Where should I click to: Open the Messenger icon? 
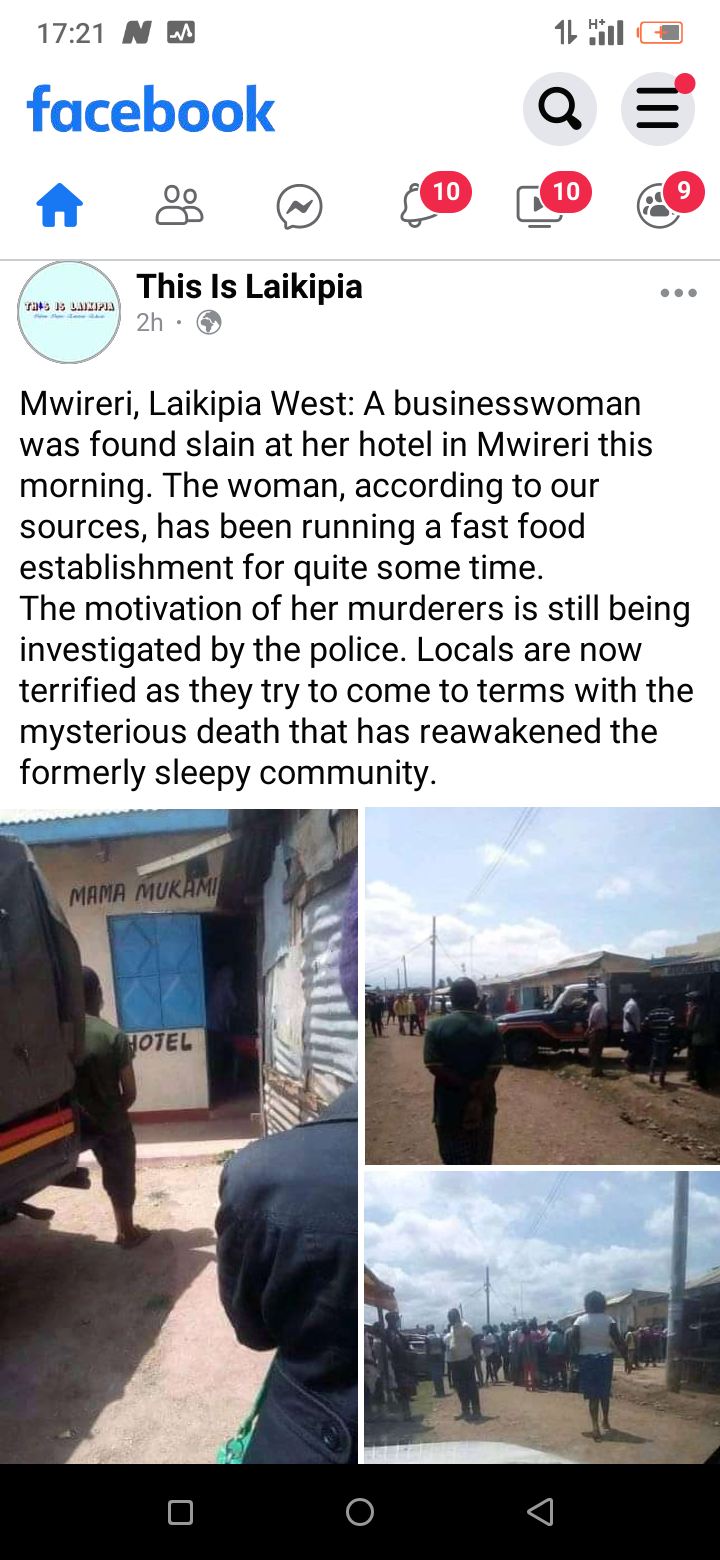coord(300,208)
